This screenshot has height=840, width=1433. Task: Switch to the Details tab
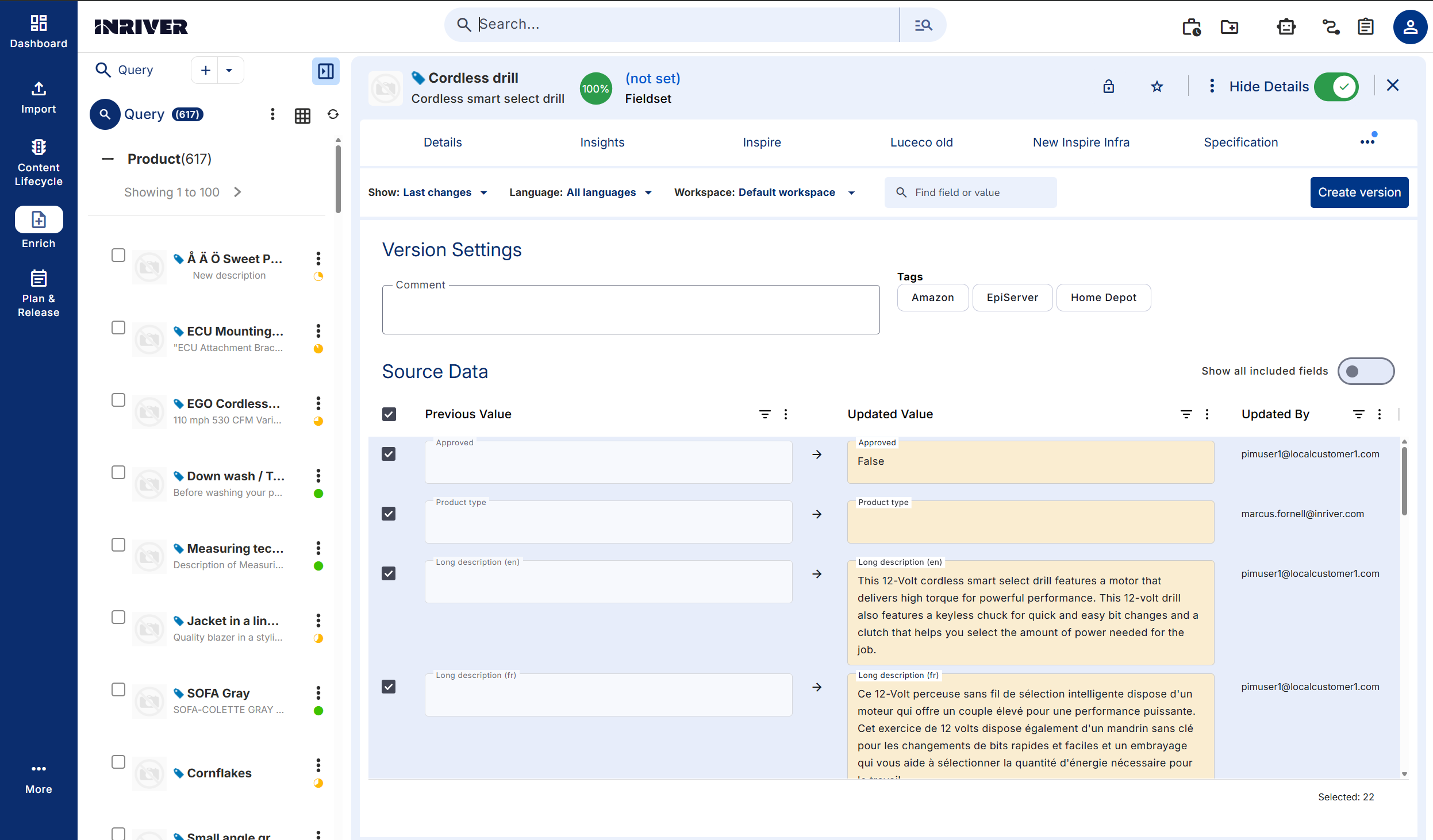point(443,142)
